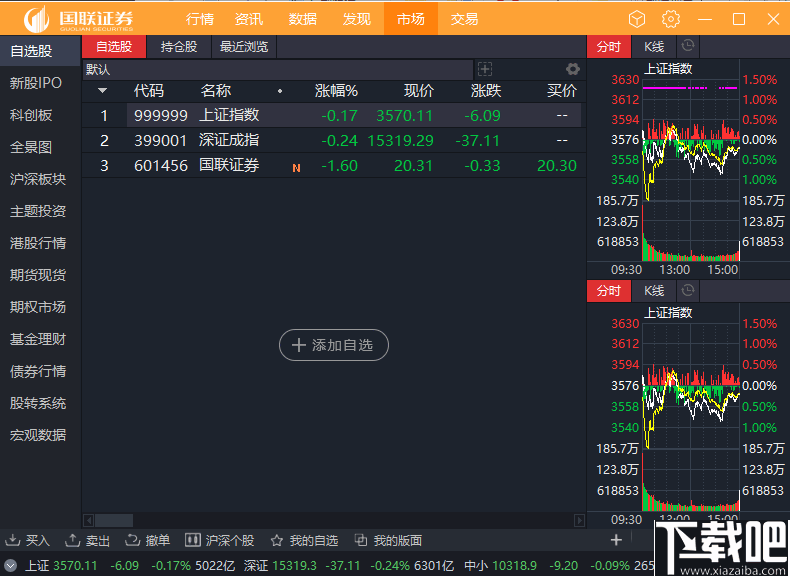Viewport: 790px width, 576px height.
Task: Open 基金理财 in left sidebar
Action: [38, 339]
